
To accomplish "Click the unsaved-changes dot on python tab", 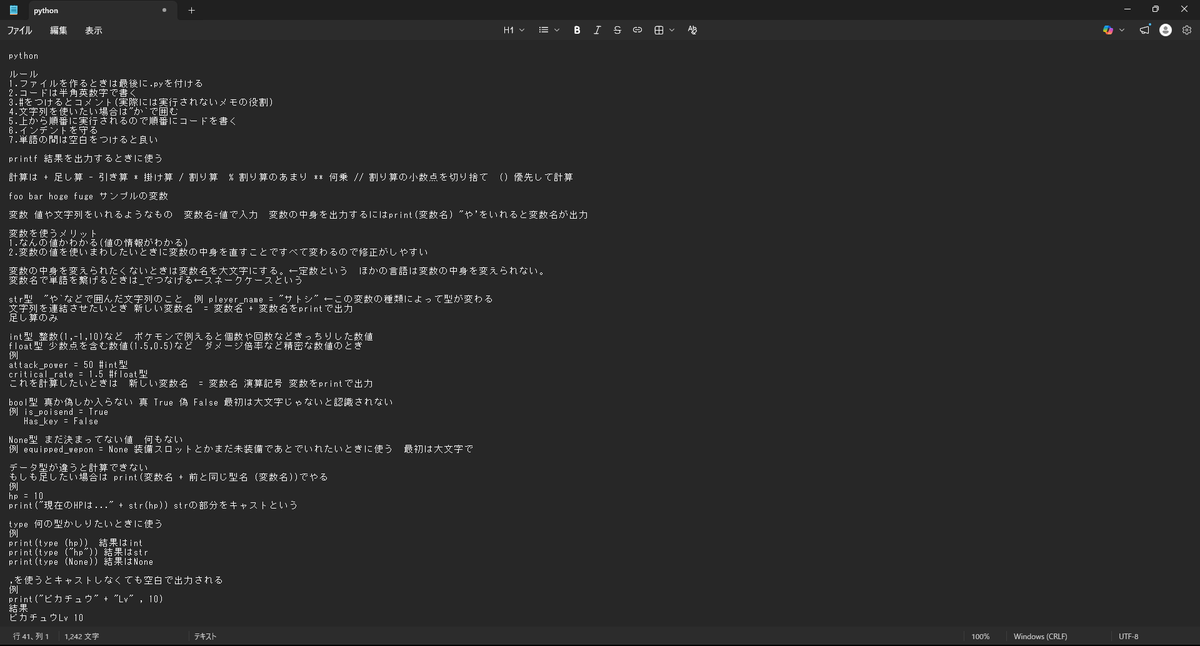I will (166, 10).
